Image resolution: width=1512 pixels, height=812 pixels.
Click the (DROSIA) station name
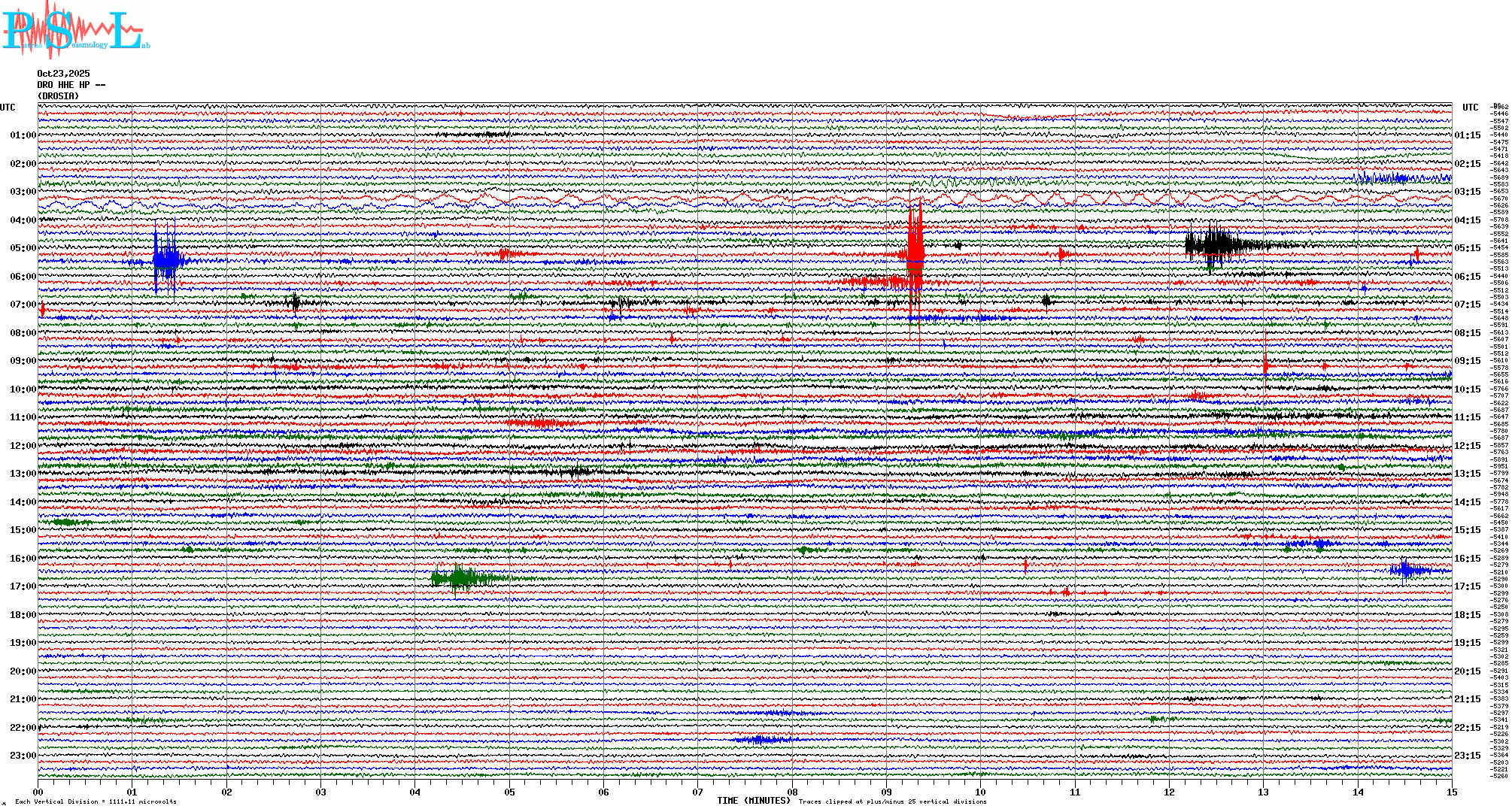click(58, 96)
